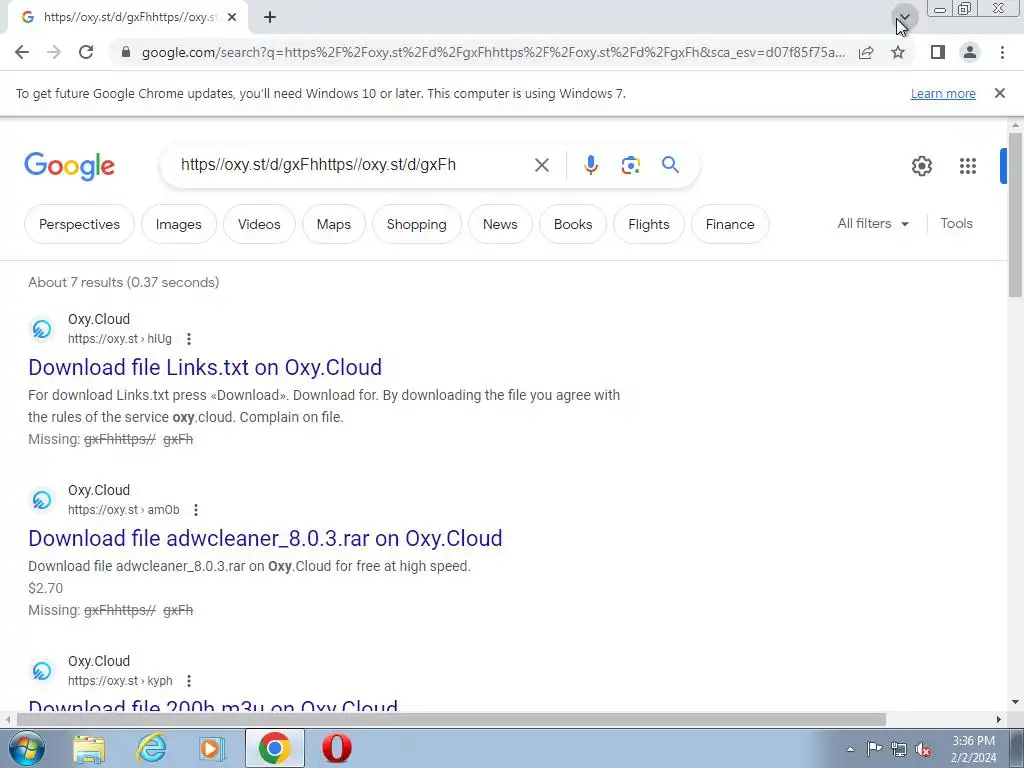
Task: Submit search with magnifying glass
Action: [670, 165]
